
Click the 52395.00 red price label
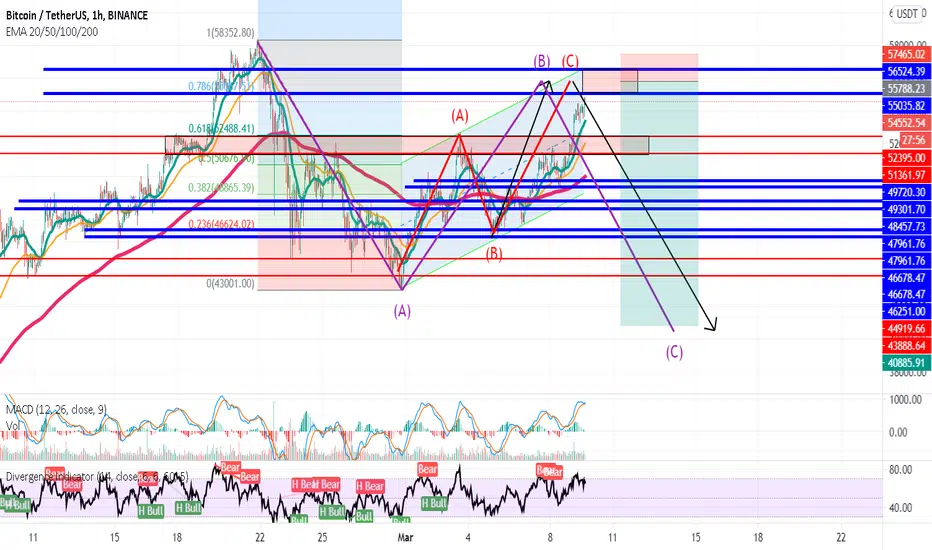906,158
